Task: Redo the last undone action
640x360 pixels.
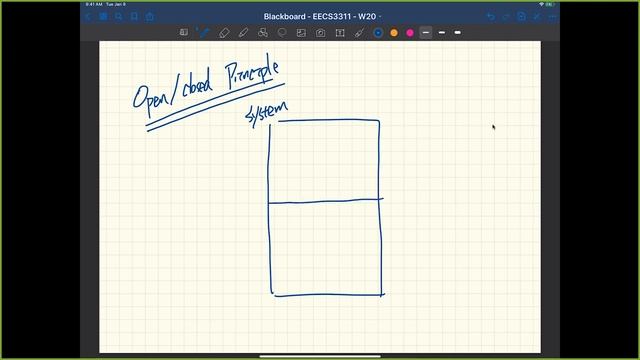Action: [506, 17]
